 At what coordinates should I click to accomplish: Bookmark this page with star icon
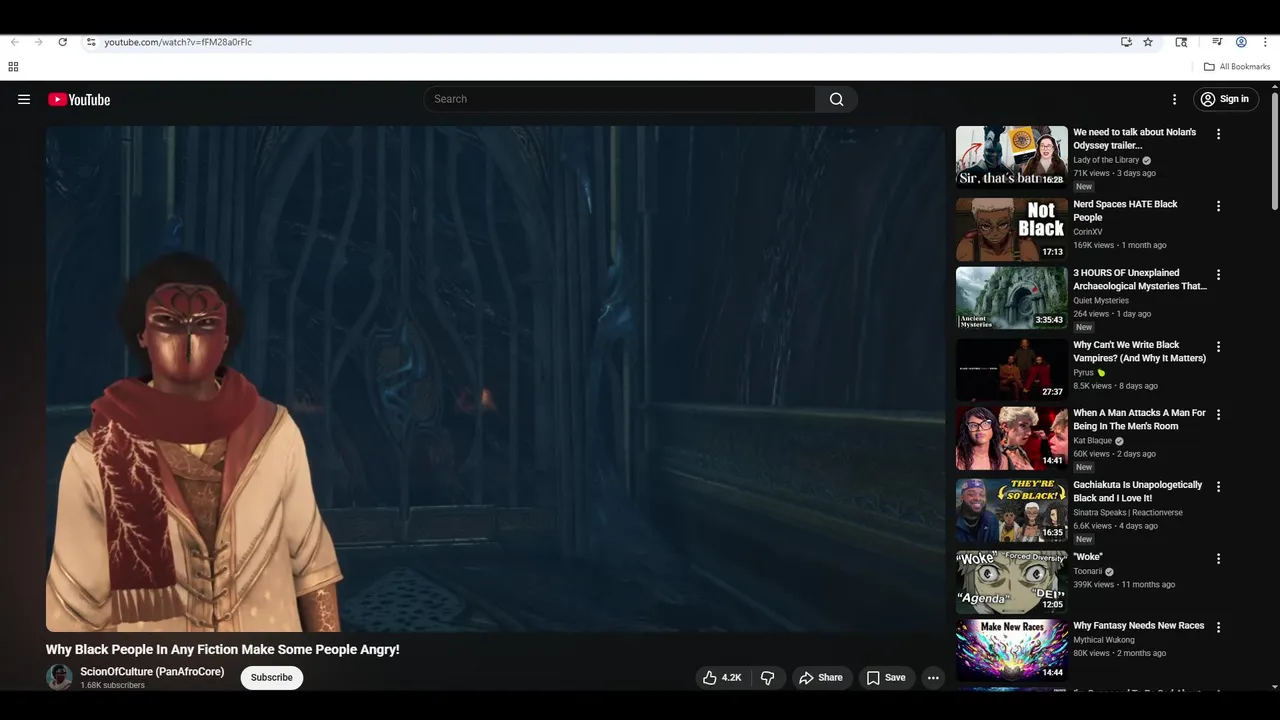(x=1148, y=42)
